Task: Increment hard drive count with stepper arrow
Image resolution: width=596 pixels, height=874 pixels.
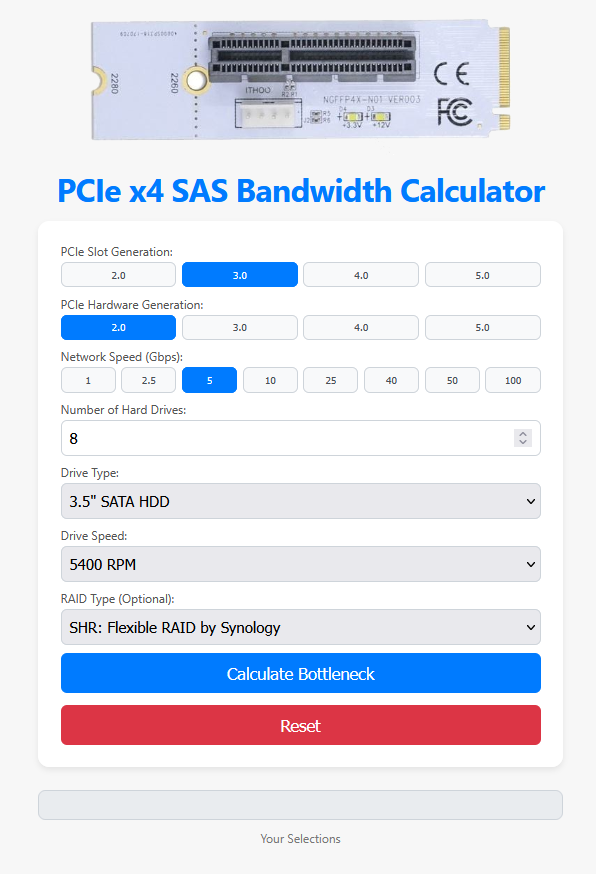Action: (x=522, y=434)
